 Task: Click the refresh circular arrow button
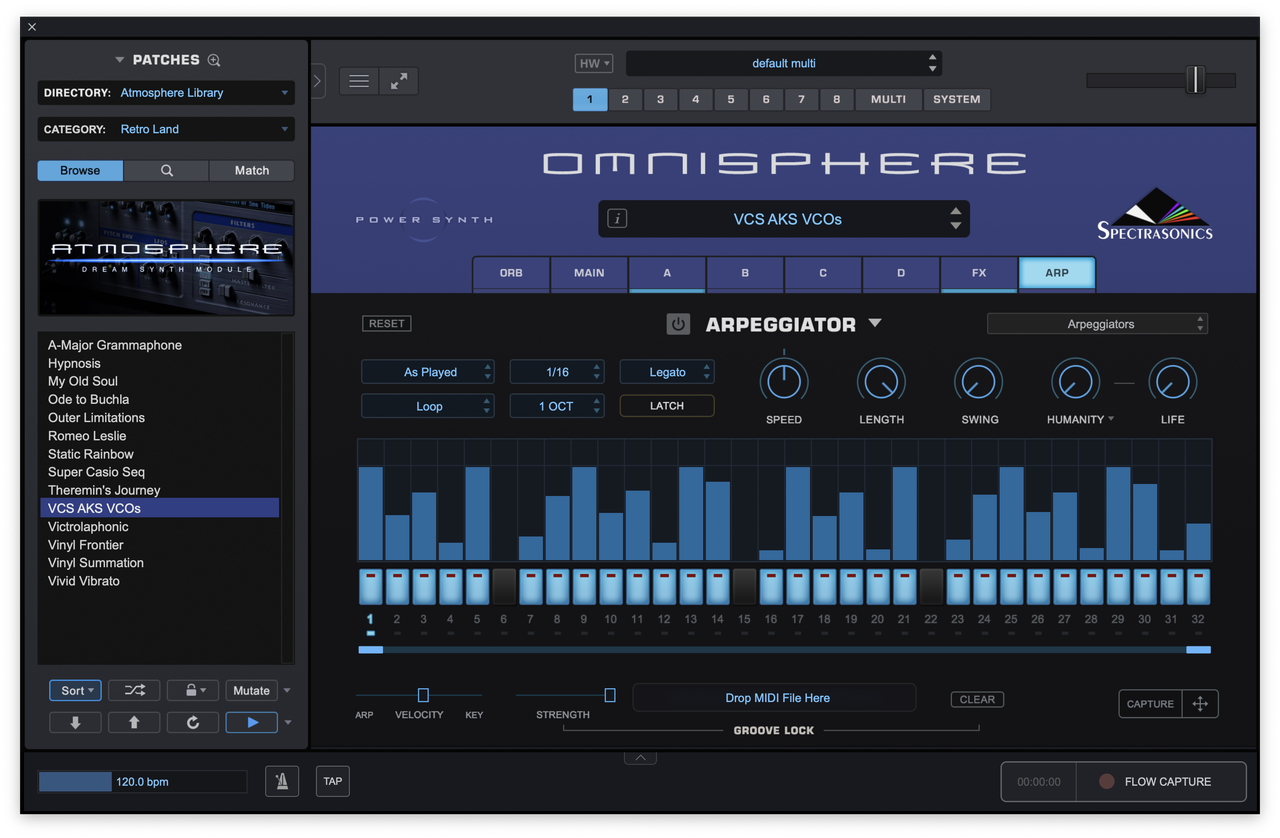click(193, 722)
